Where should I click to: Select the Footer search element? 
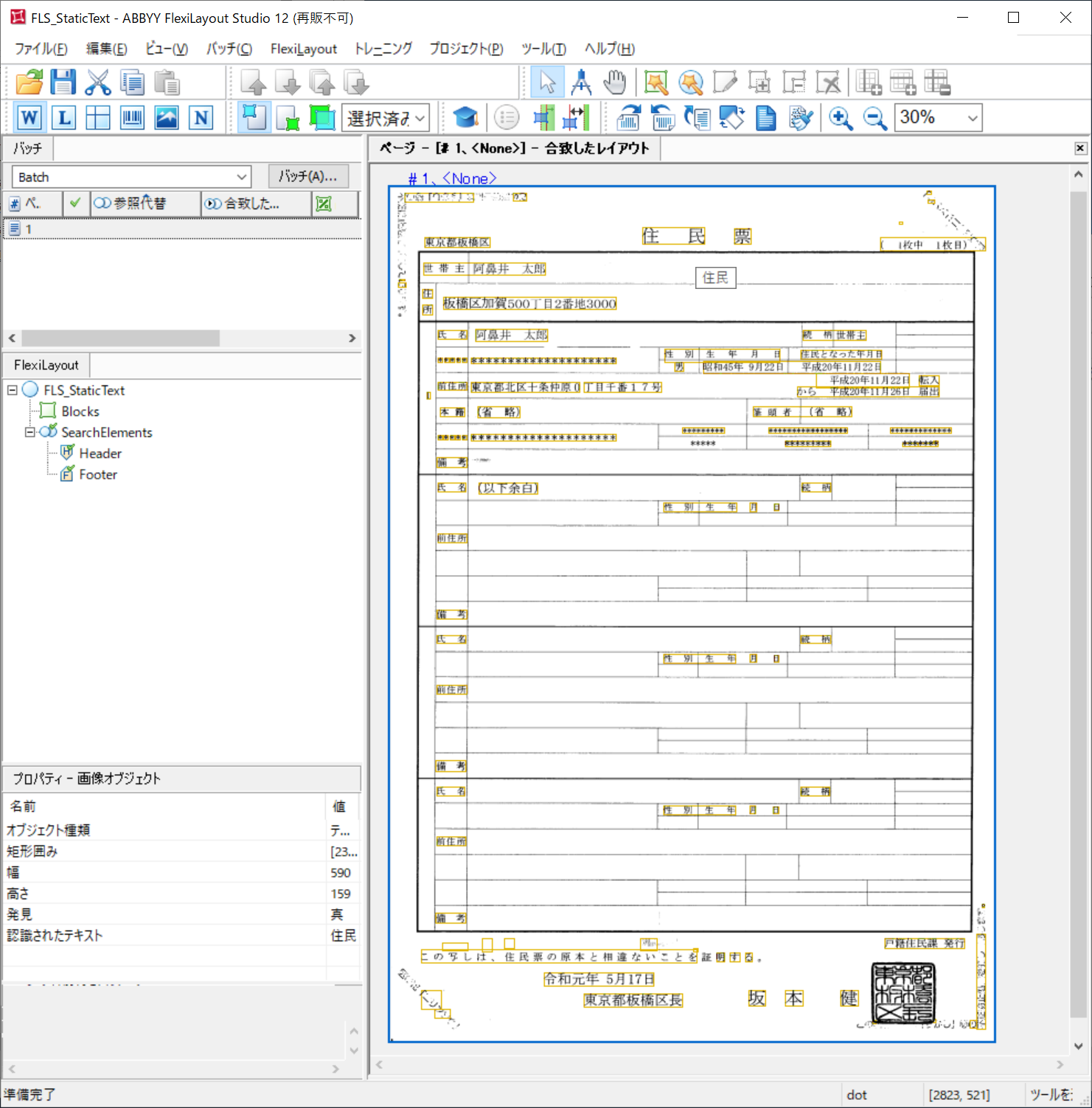tap(98, 475)
